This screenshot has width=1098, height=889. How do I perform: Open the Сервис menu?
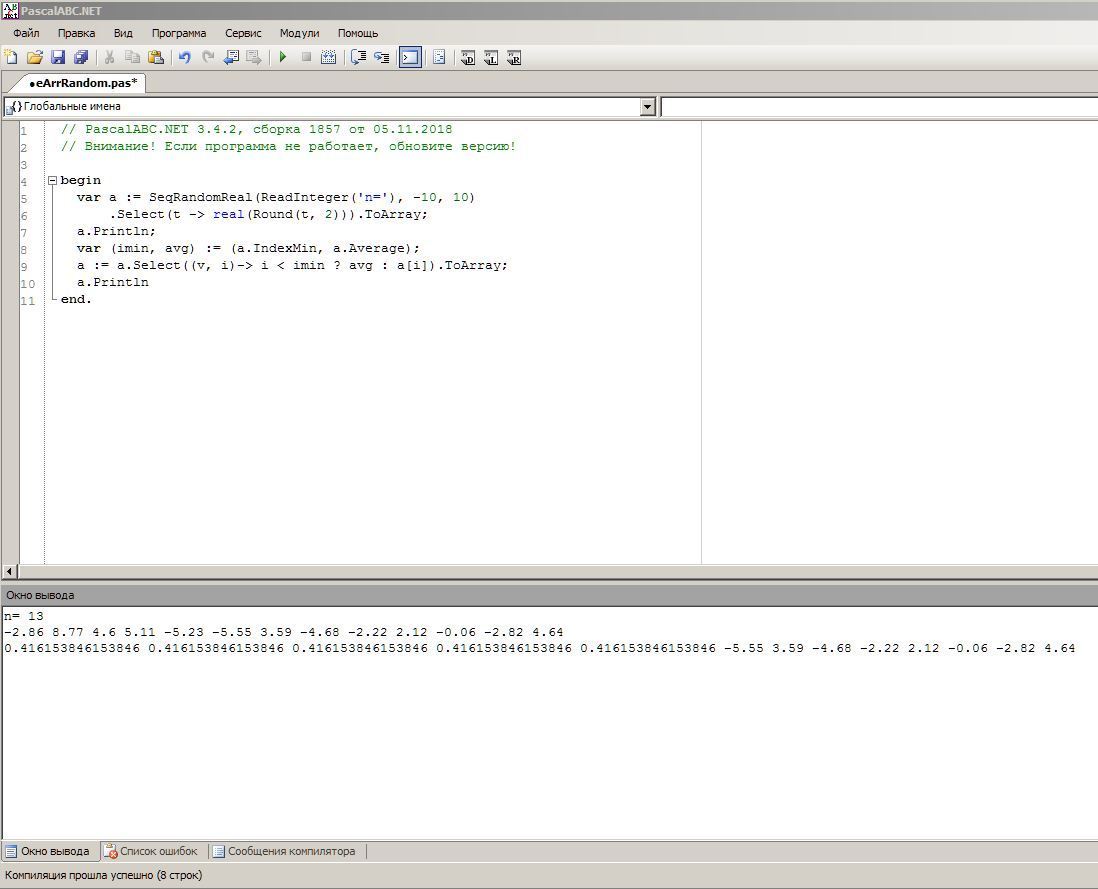coord(243,33)
